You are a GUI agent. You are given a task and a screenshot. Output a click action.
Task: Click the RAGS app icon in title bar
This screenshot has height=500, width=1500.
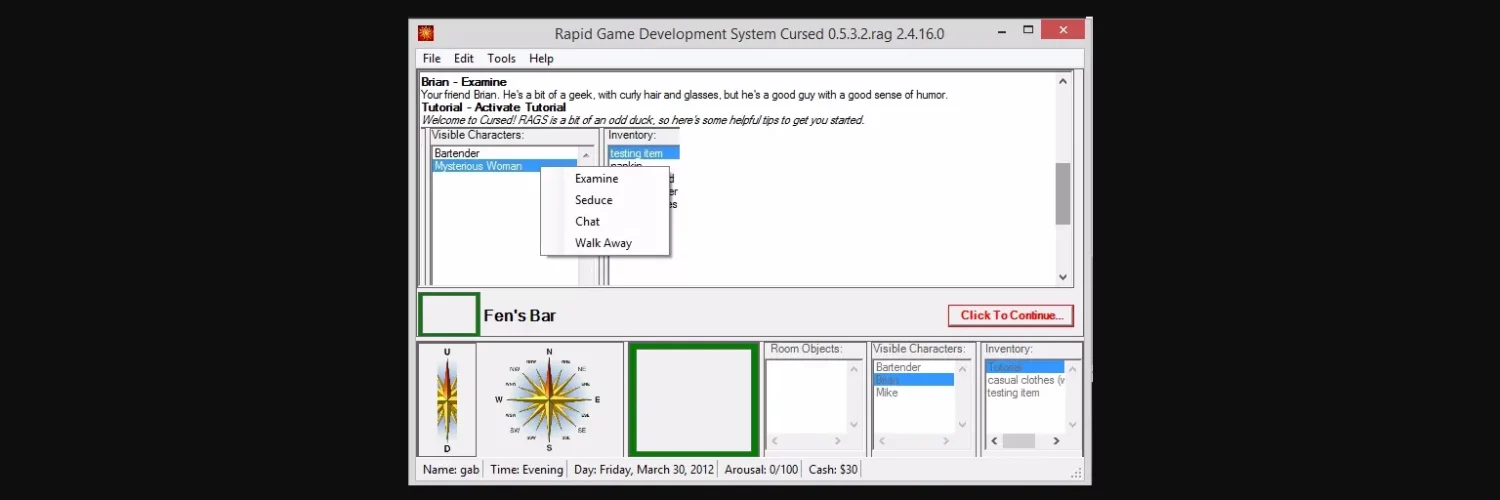[x=426, y=33]
